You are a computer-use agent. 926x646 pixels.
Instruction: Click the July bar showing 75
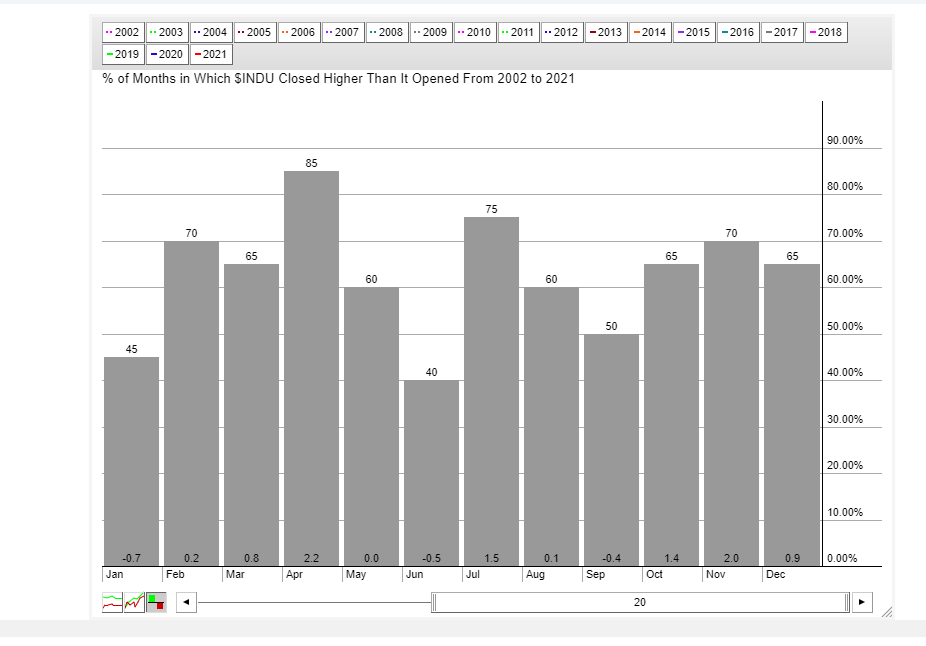coord(491,391)
